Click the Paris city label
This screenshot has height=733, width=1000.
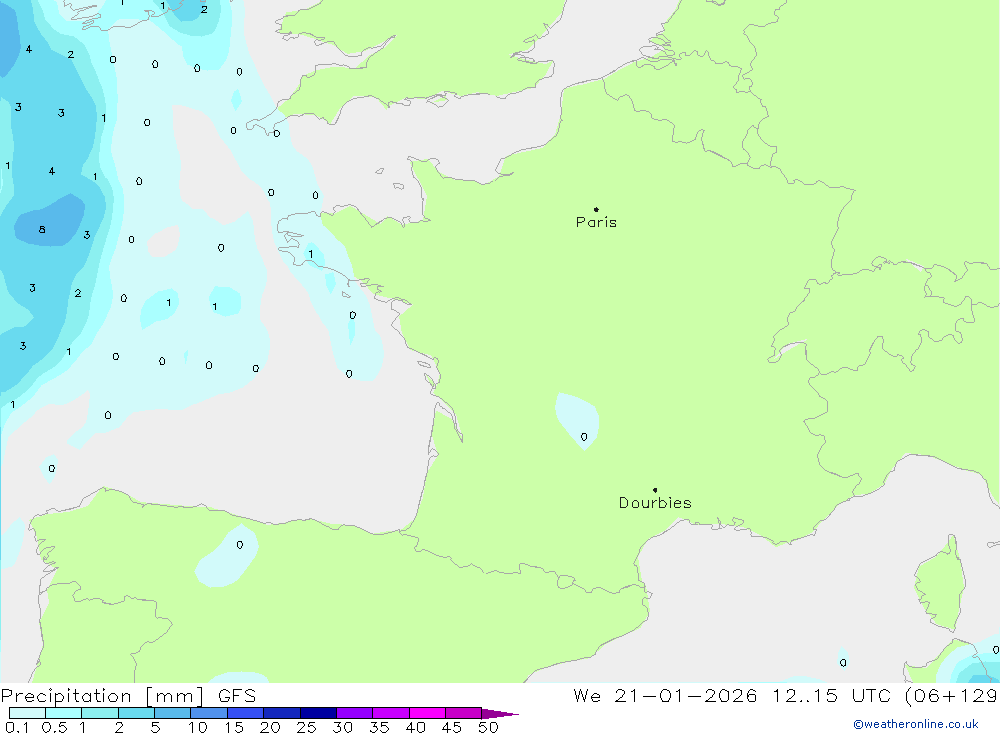[596, 222]
